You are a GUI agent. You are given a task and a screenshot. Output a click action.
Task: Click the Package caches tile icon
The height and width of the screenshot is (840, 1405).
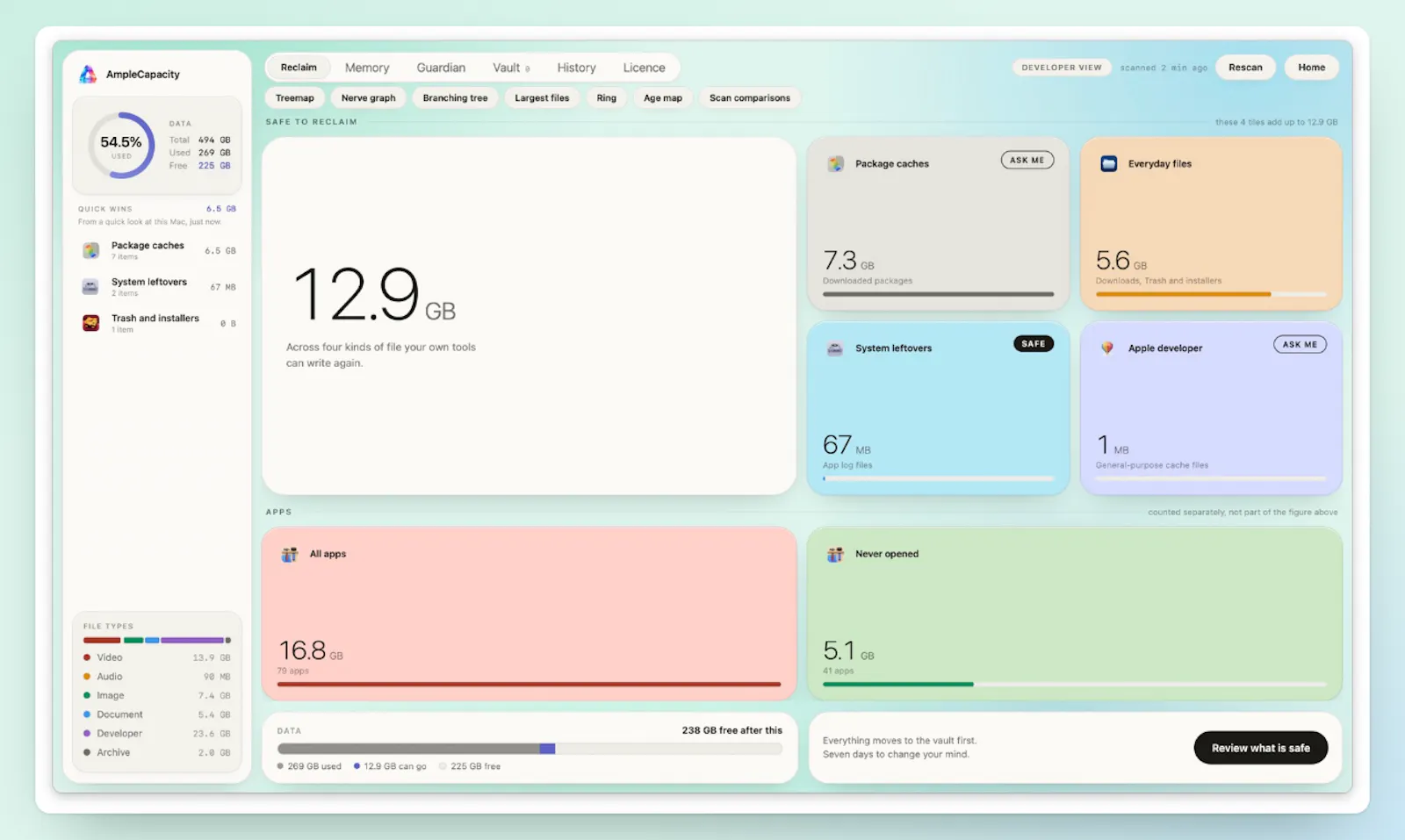tap(836, 164)
